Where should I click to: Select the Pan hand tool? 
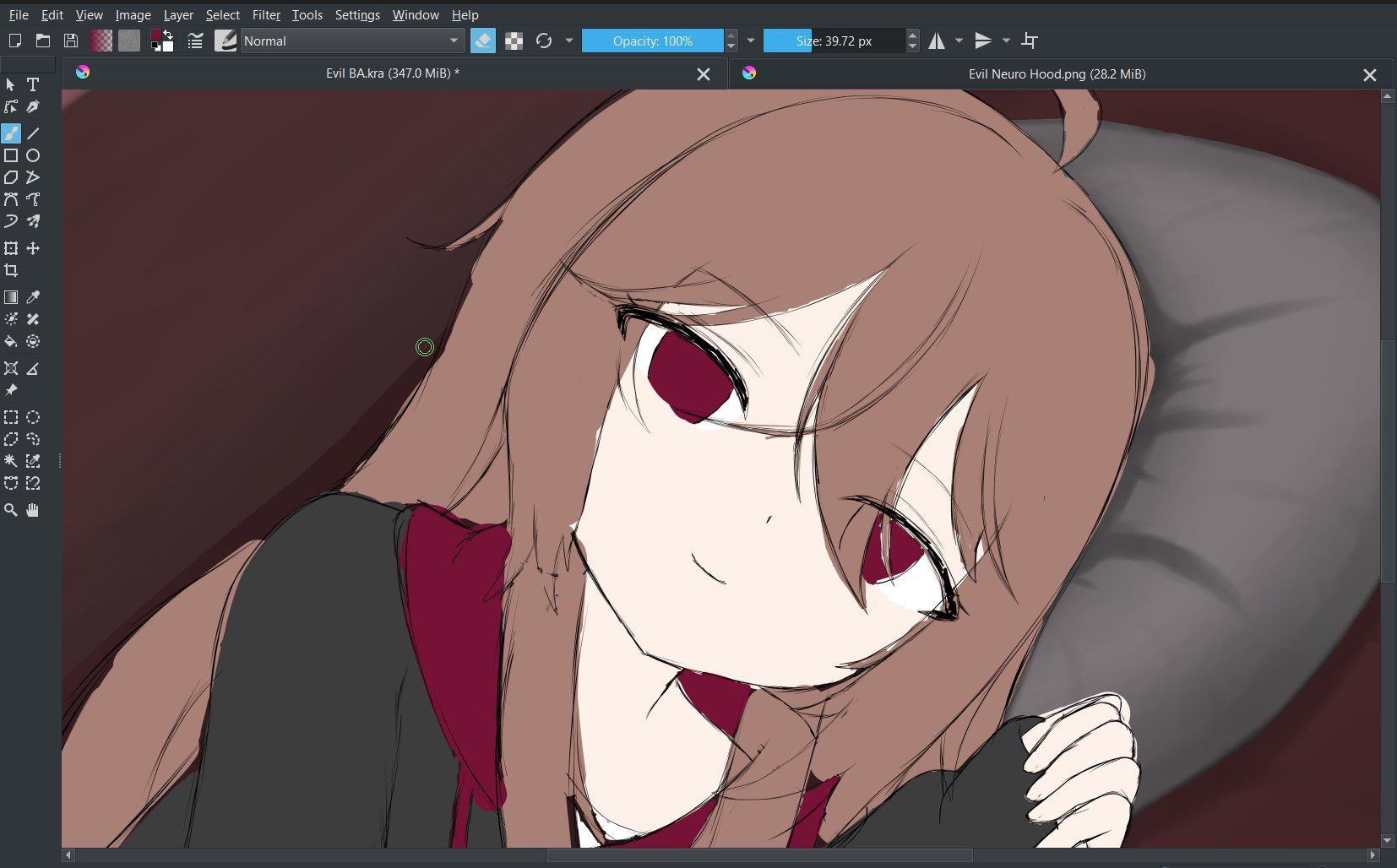click(x=33, y=510)
